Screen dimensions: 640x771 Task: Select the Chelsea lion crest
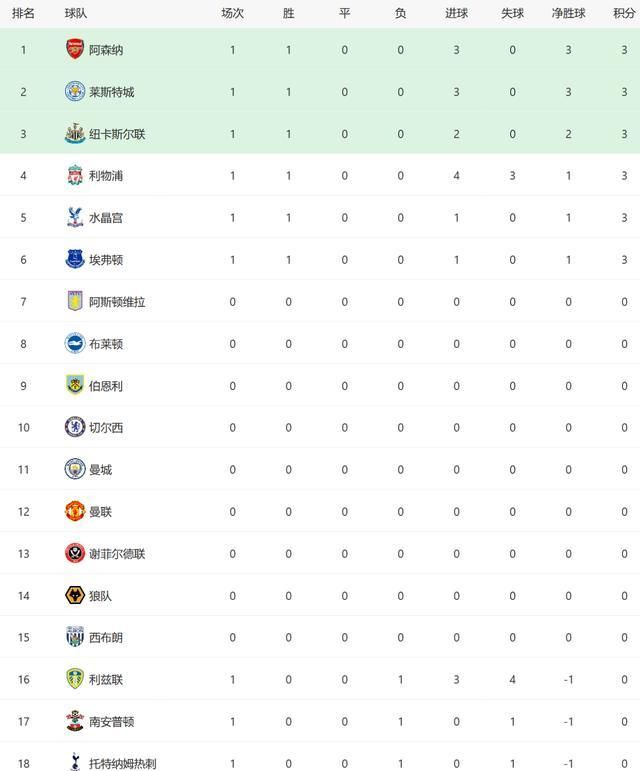(x=75, y=427)
